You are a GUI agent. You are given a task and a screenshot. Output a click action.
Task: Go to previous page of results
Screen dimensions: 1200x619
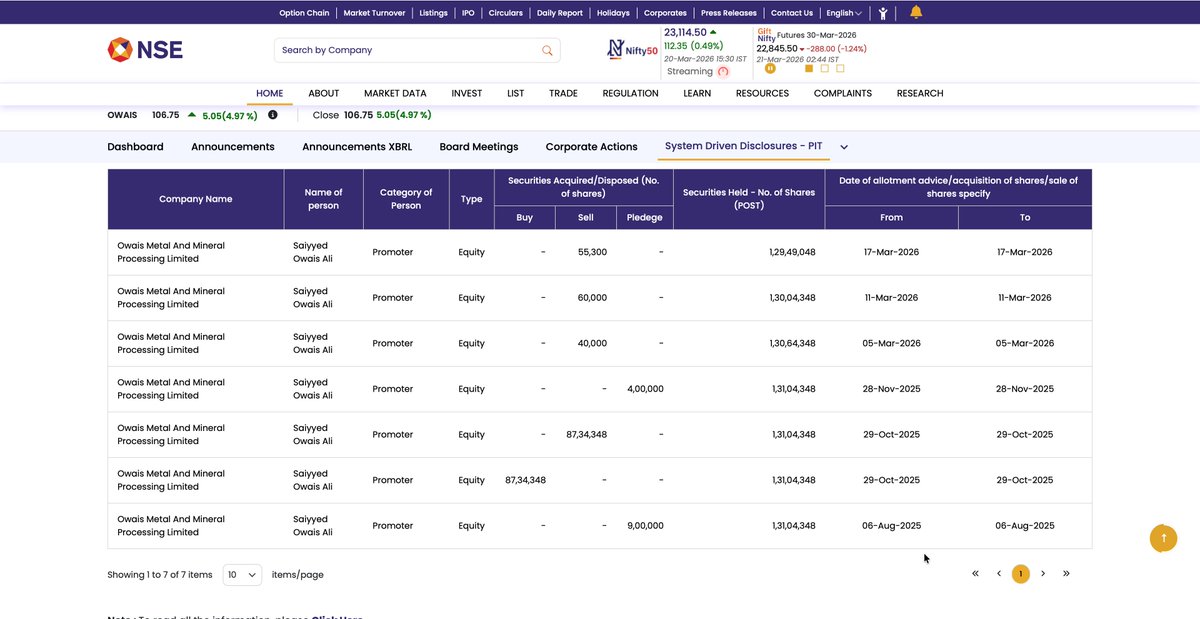[x=998, y=574]
